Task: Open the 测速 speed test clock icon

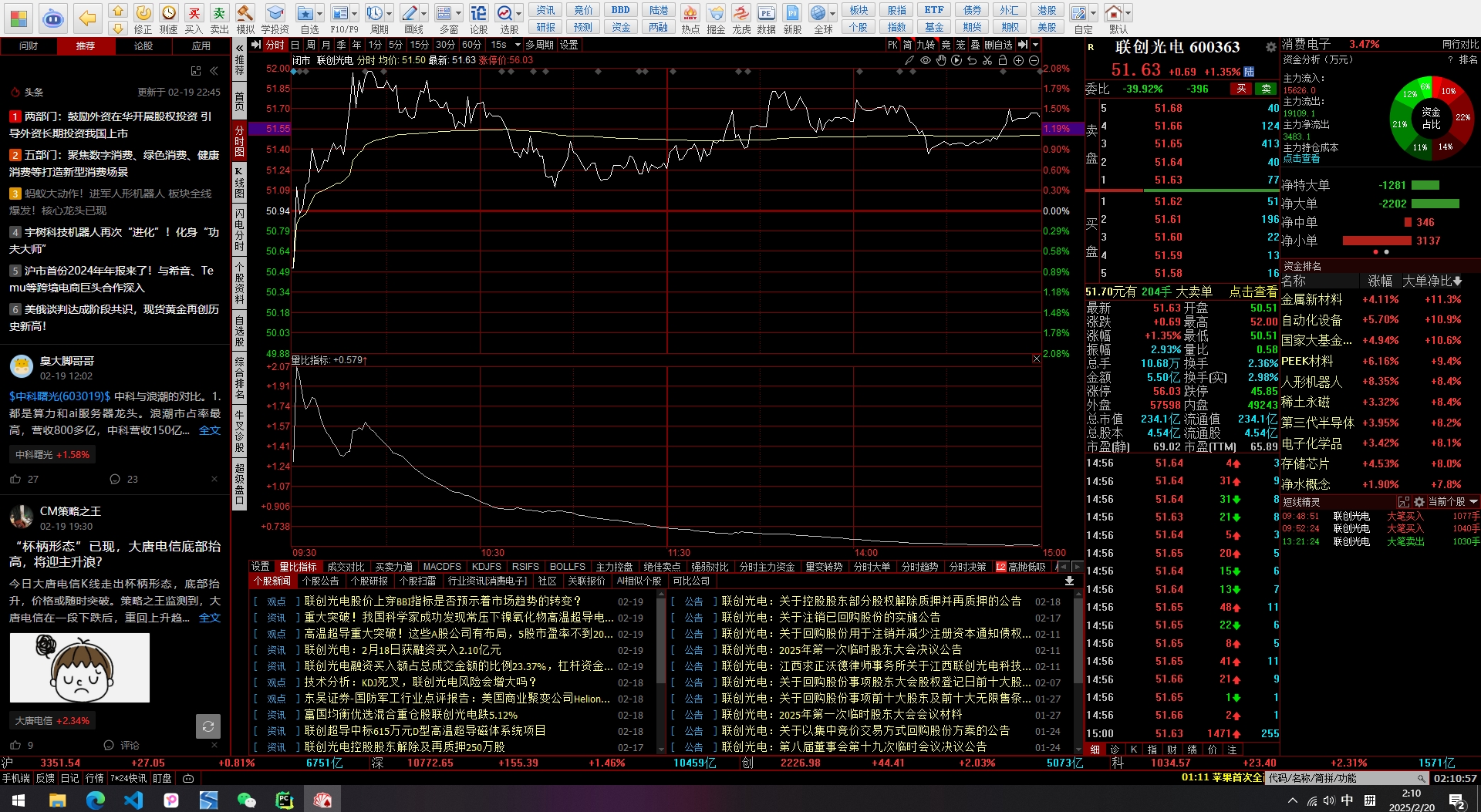Action: [169, 19]
